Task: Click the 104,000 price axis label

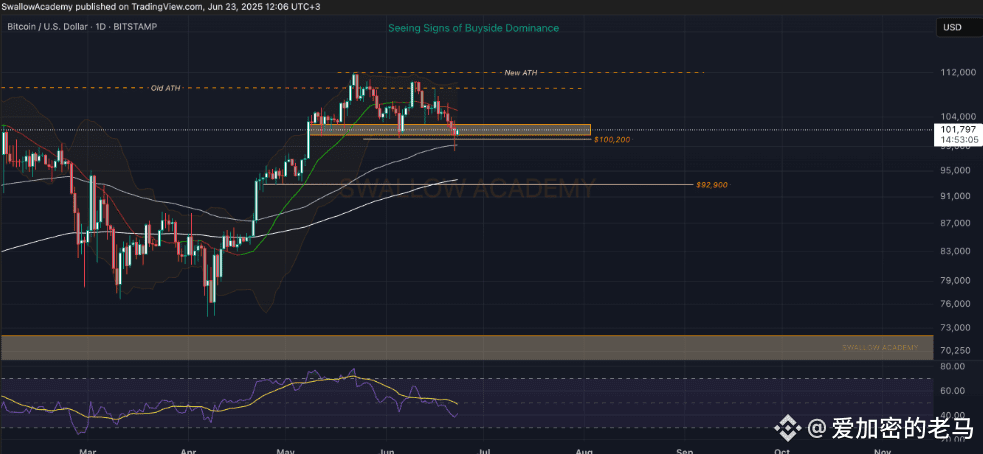Action: point(959,117)
